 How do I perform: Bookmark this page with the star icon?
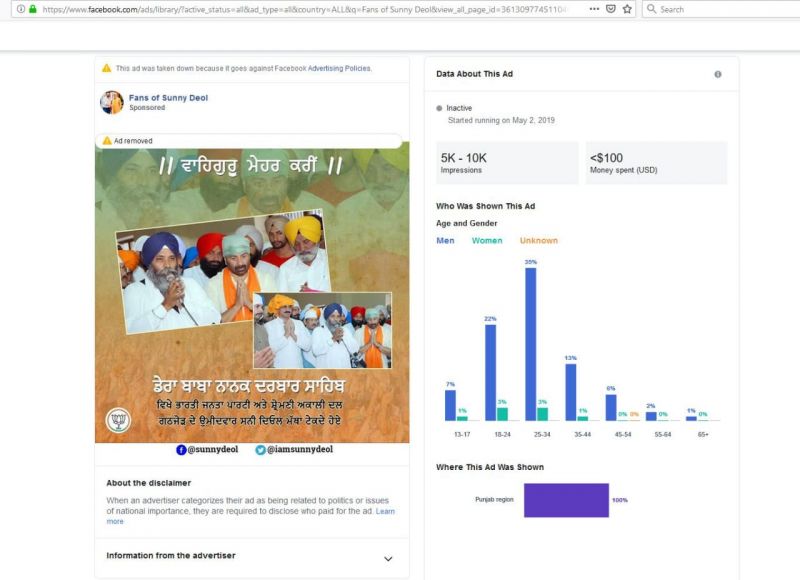coord(627,9)
